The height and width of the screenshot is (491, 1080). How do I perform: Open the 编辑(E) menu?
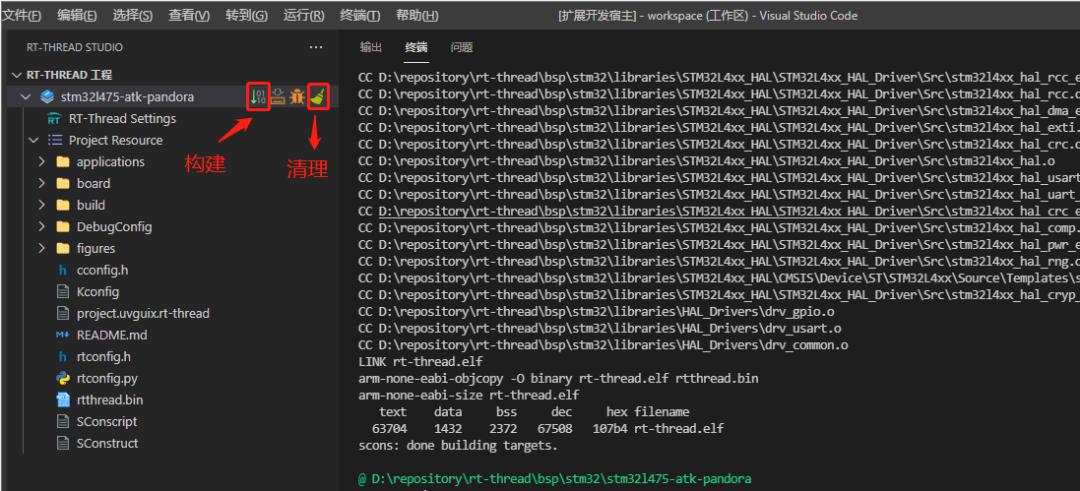[x=76, y=15]
